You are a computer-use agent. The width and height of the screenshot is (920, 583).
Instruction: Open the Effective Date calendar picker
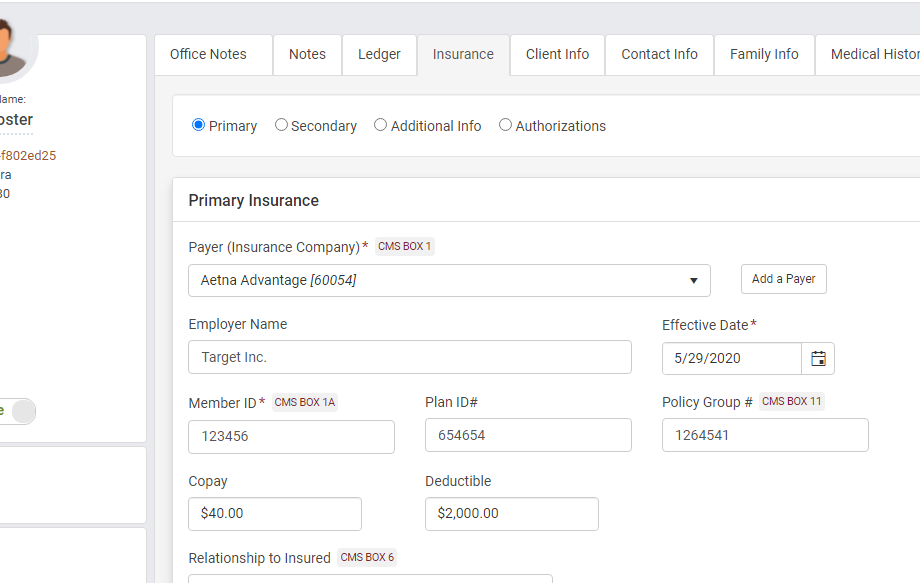[818, 358]
